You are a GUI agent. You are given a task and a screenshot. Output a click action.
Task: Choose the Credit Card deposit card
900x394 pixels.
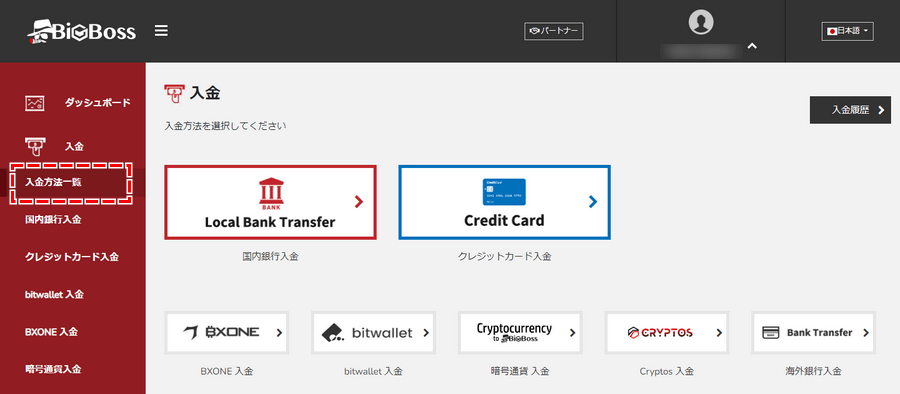tap(505, 202)
